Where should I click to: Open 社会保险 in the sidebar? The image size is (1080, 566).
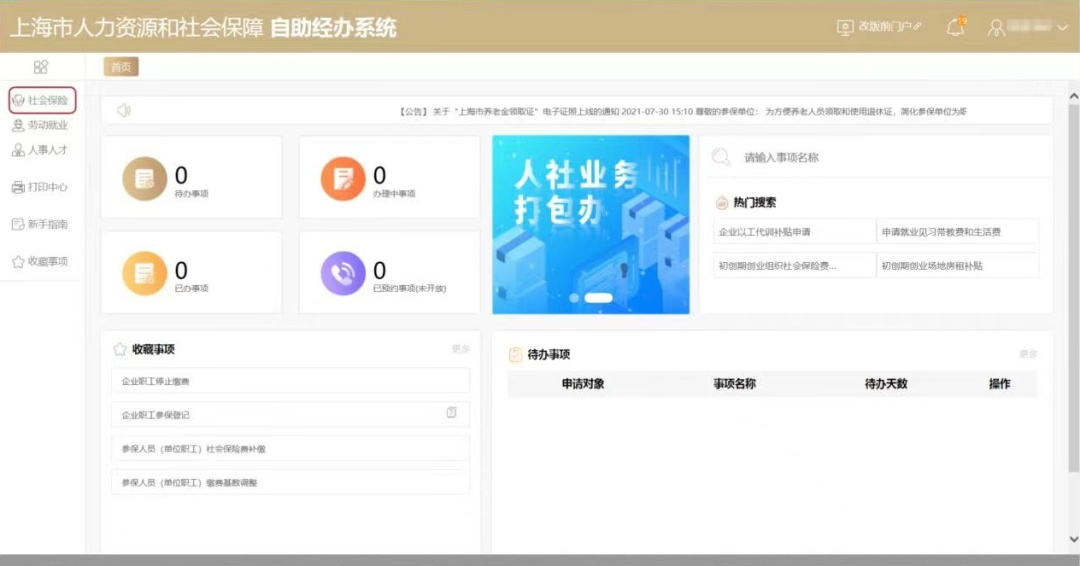coord(42,101)
